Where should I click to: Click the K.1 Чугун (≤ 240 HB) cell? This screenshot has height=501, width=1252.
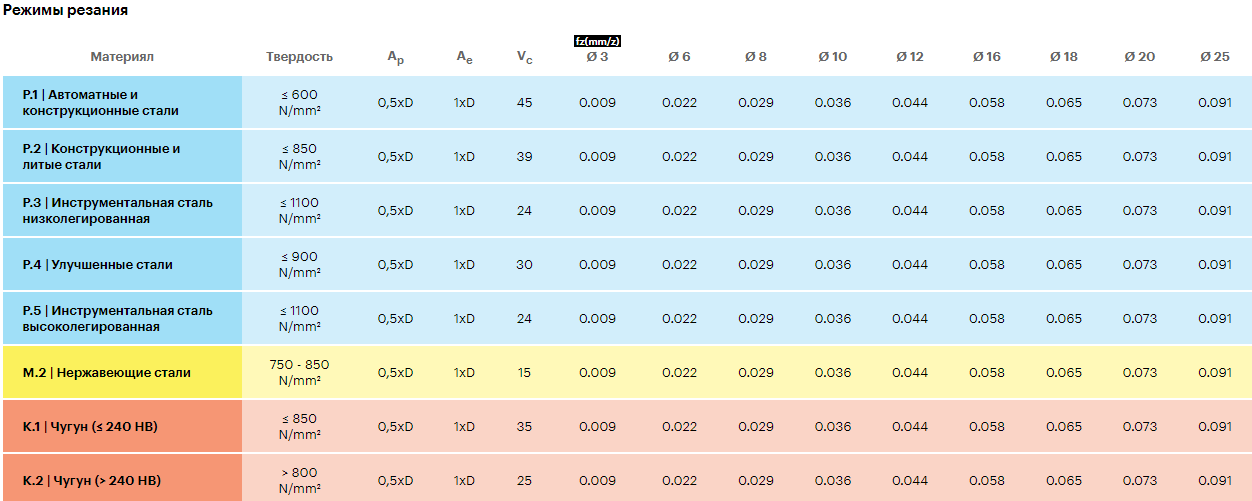(x=122, y=427)
